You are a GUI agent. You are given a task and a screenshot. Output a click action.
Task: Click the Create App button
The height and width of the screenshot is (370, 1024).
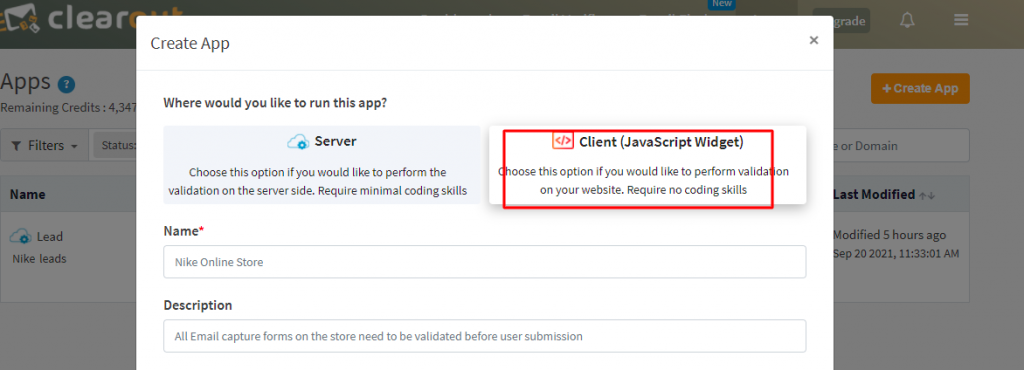click(x=920, y=89)
